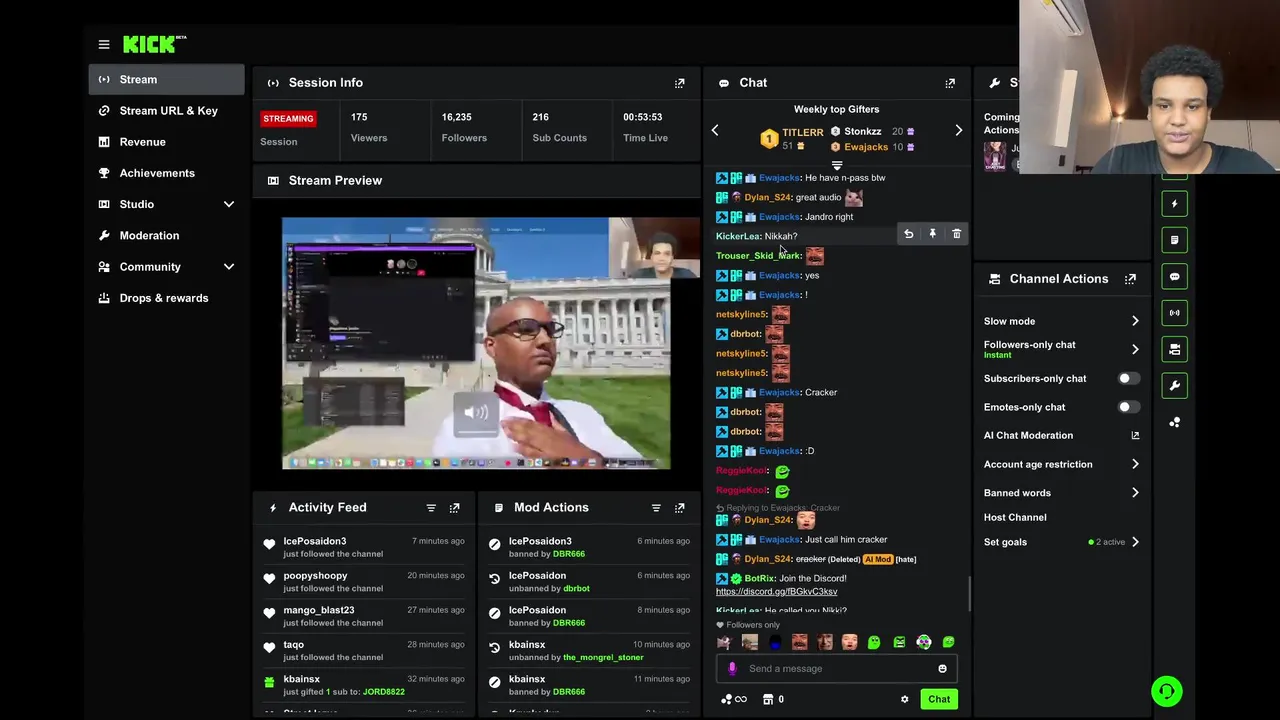The height and width of the screenshot is (720, 1280).
Task: Click Host Channel action
Action: click(1015, 518)
